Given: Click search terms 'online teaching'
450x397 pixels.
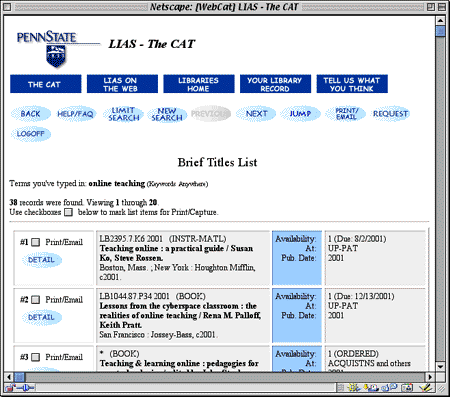Looking at the screenshot, I should click(117, 183).
